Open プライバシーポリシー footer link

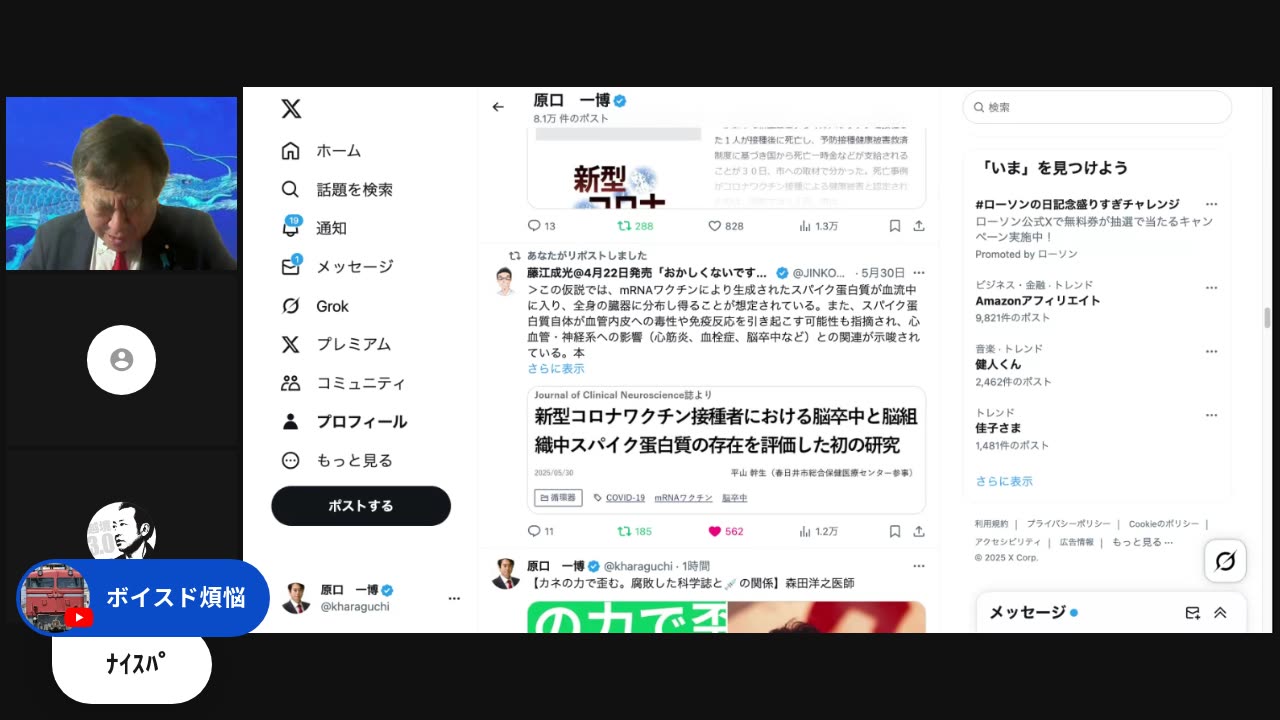[1068, 524]
